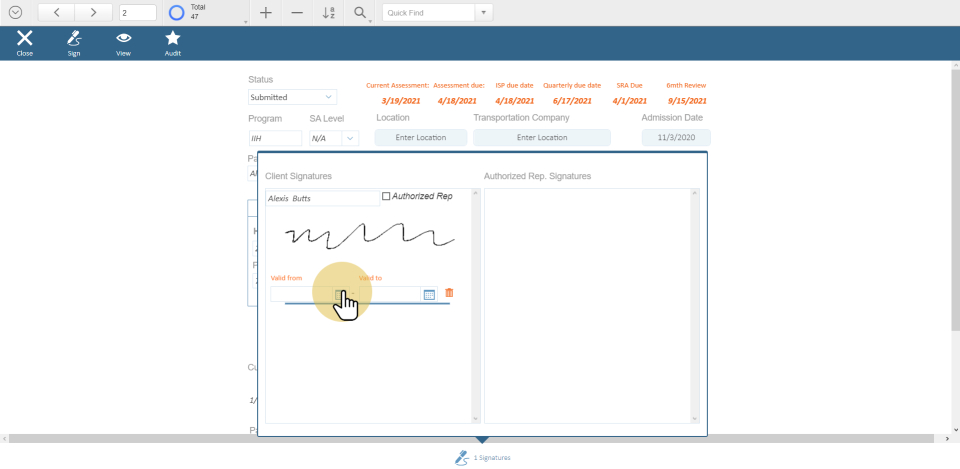Click the Sign pen icon

coord(74,41)
